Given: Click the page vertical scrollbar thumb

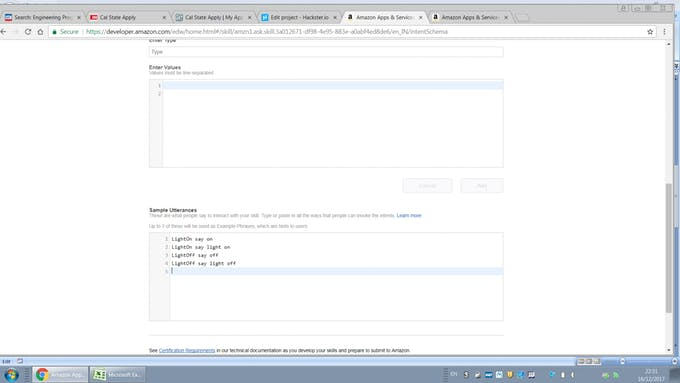Looking at the screenshot, I should pyautogui.click(x=668, y=247).
